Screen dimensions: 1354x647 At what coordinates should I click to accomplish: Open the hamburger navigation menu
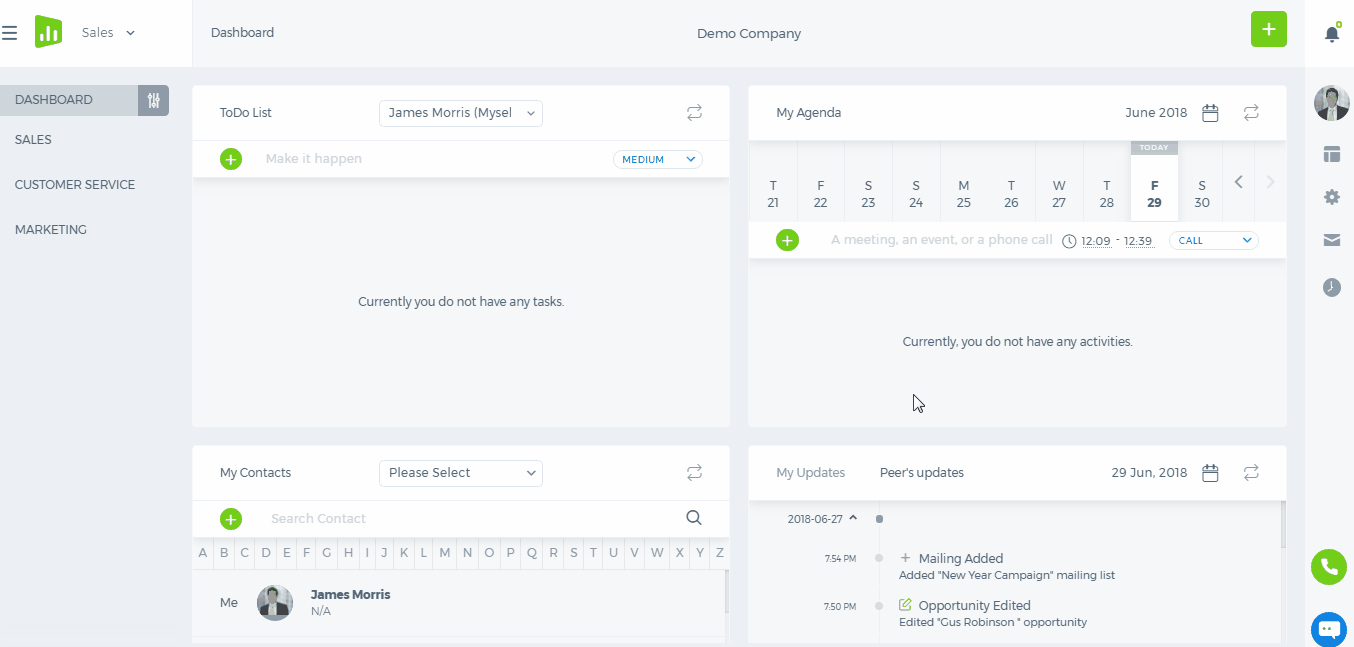pyautogui.click(x=10, y=33)
